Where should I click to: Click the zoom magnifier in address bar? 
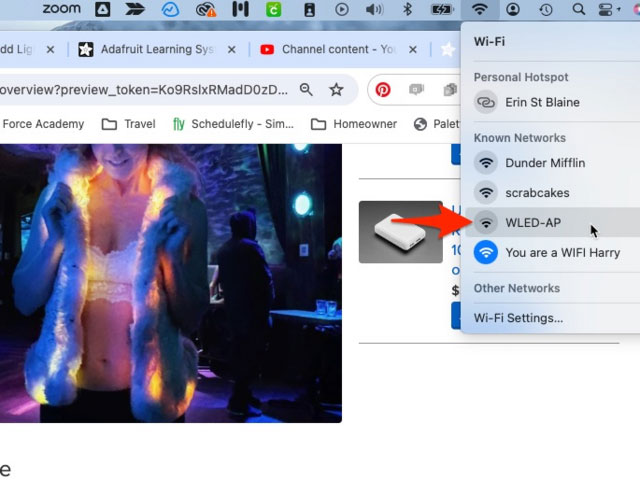pyautogui.click(x=306, y=89)
